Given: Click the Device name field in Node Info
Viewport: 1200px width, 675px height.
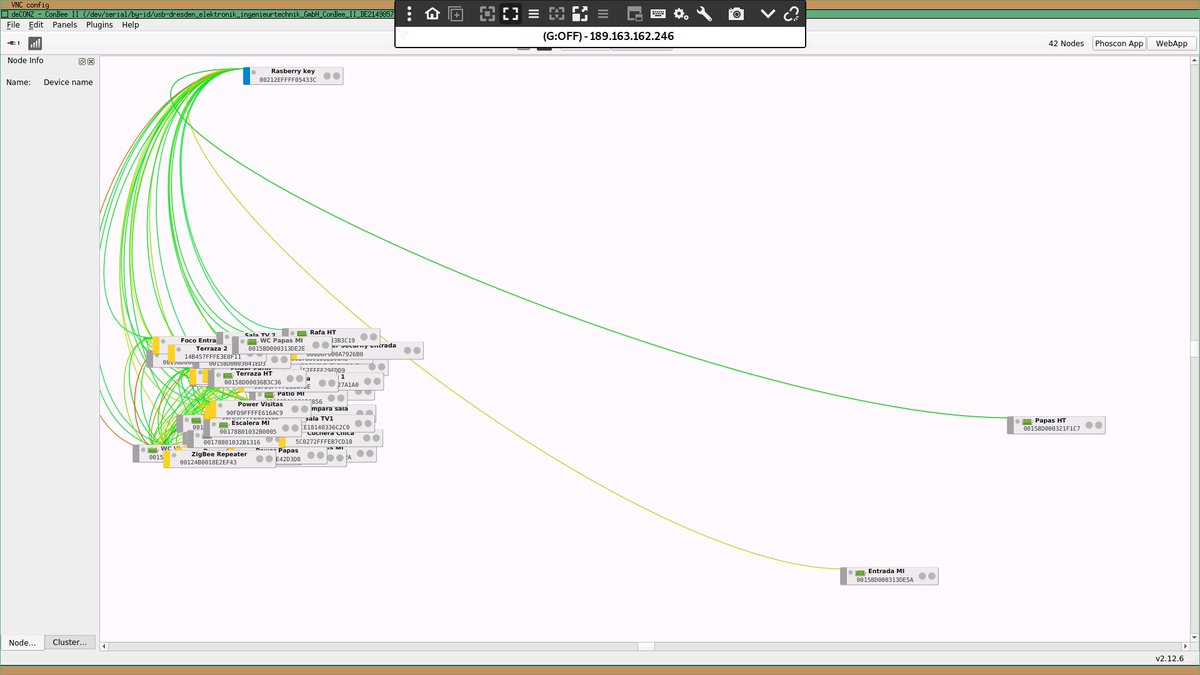Looking at the screenshot, I should pyautogui.click(x=68, y=82).
